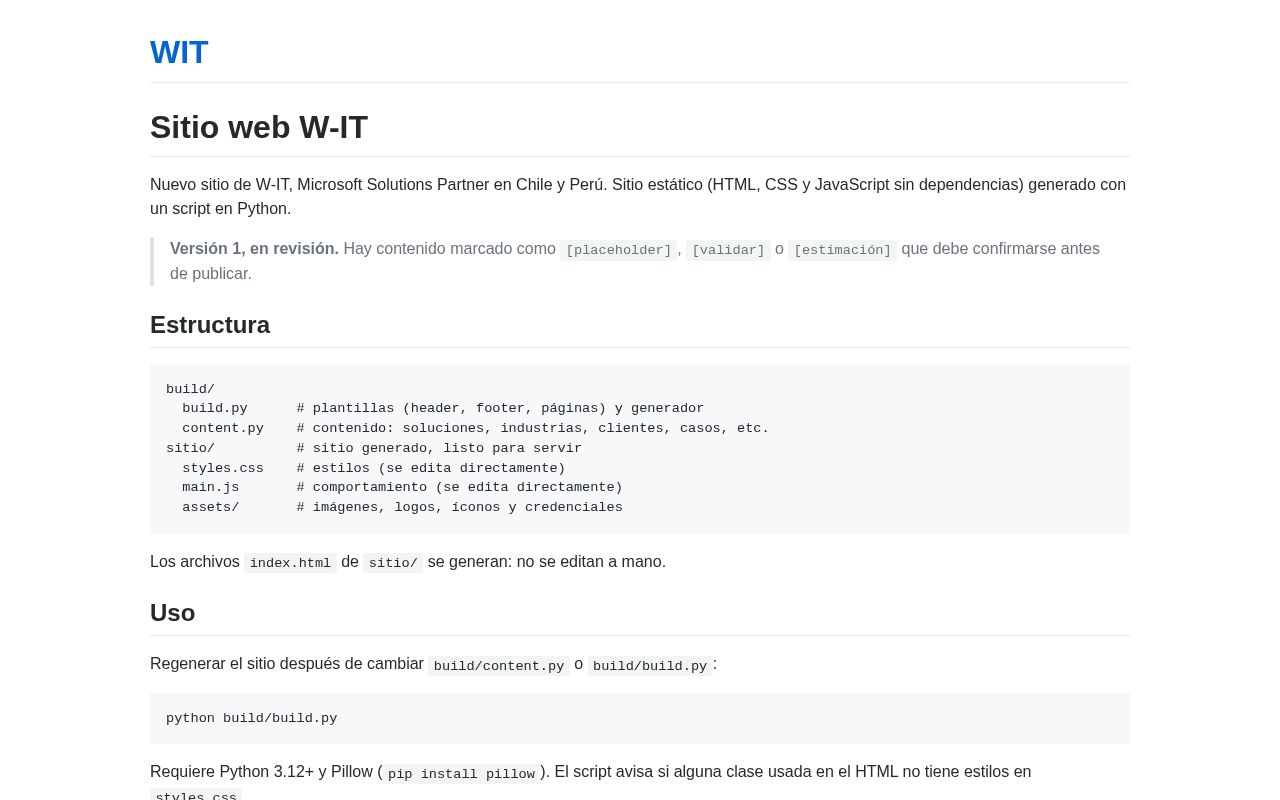Image resolution: width=1280 pixels, height=800 pixels.
Task: Click the 'build/' line in code block
Action: click(x=190, y=389)
